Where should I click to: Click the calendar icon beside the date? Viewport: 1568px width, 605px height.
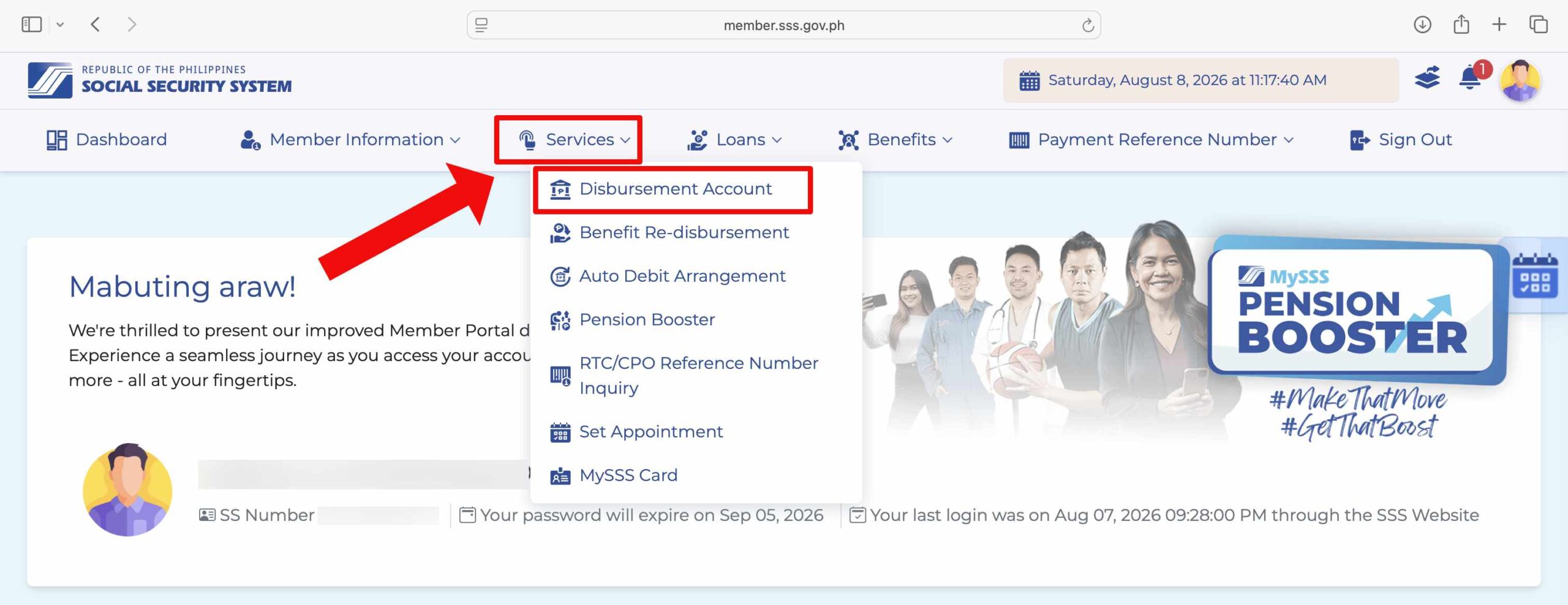click(1029, 80)
